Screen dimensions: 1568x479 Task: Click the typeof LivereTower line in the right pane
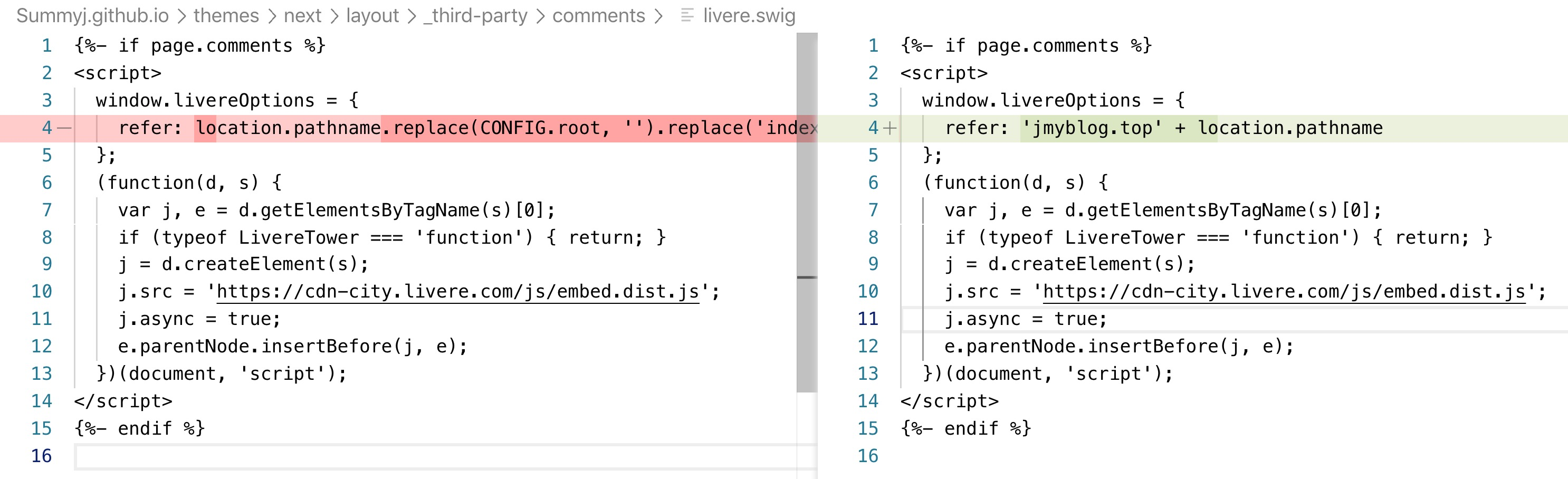(x=1219, y=237)
